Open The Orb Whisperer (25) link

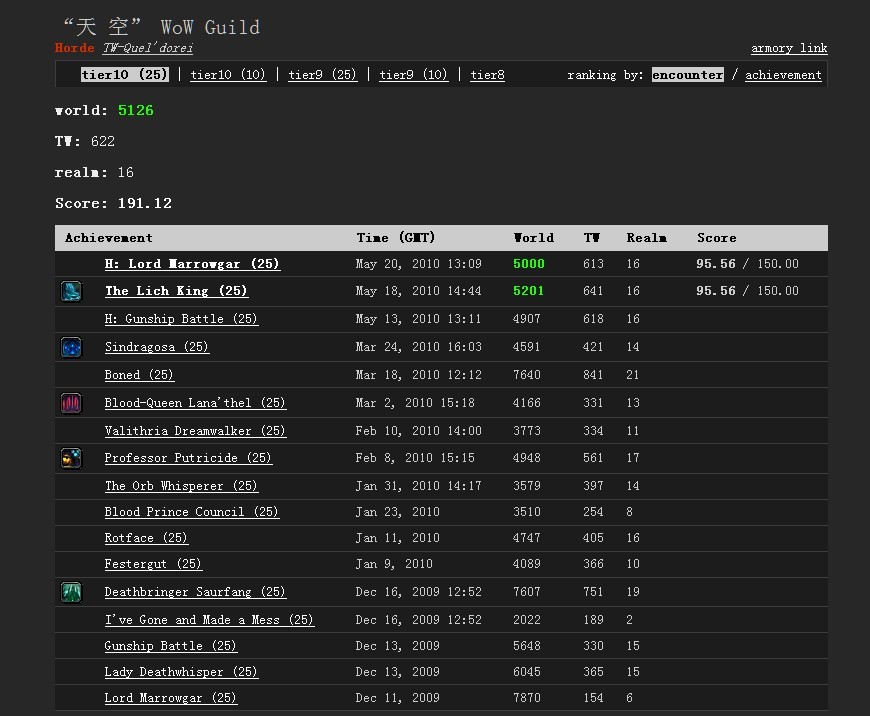[181, 486]
